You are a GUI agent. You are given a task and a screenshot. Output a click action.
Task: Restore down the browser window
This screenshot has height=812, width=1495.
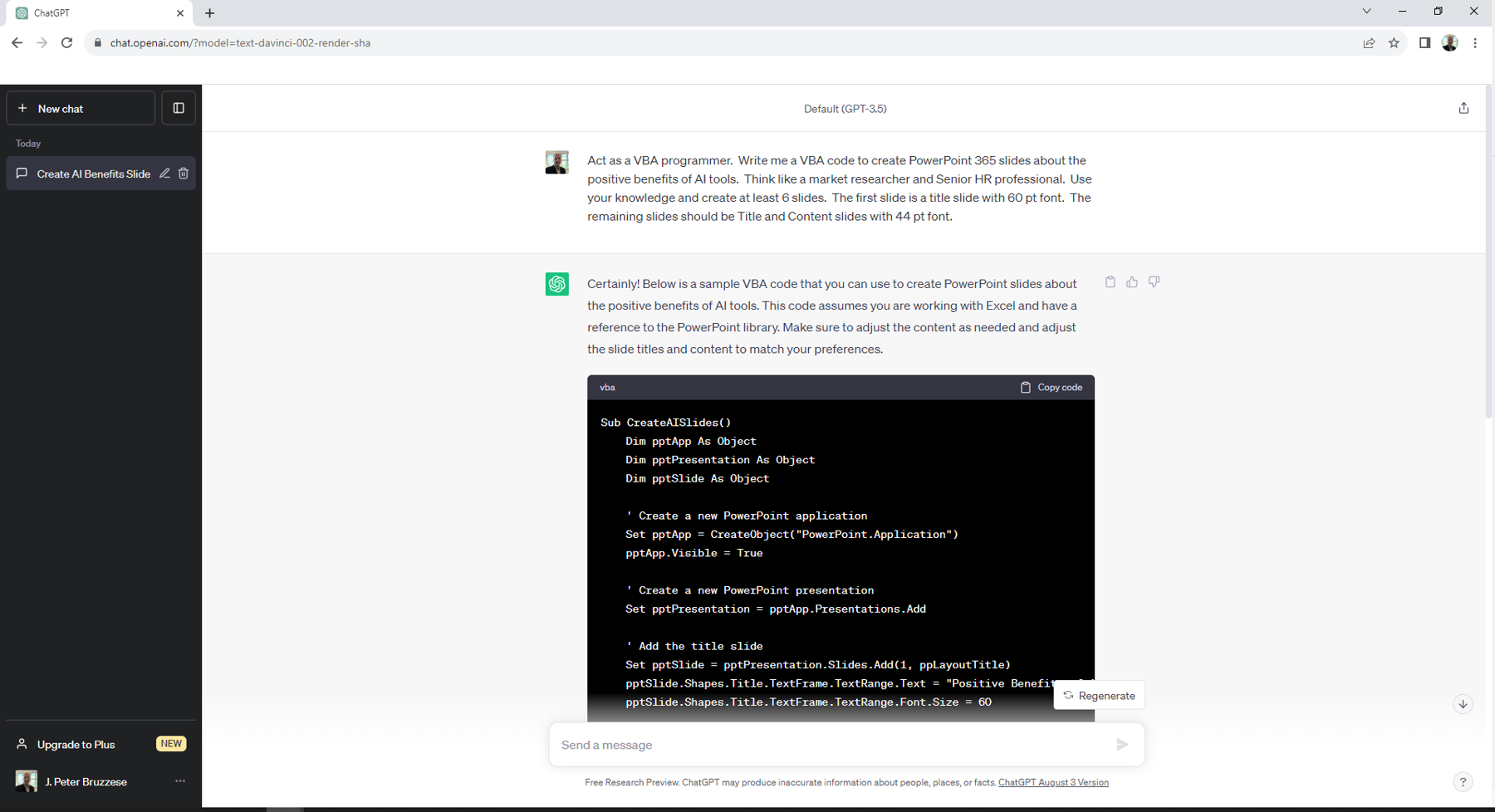click(1438, 12)
